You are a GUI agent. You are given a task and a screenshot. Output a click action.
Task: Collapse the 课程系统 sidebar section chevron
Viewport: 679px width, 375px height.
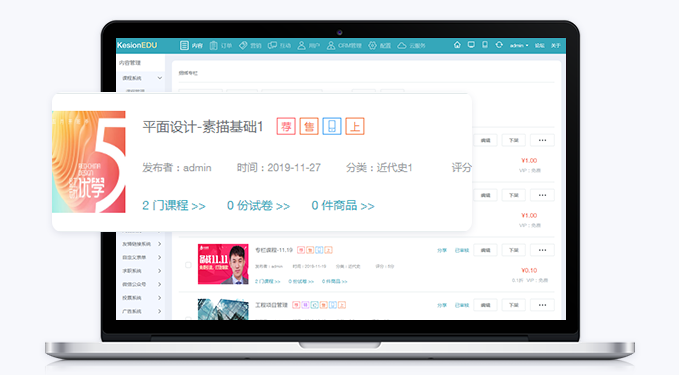pos(160,78)
